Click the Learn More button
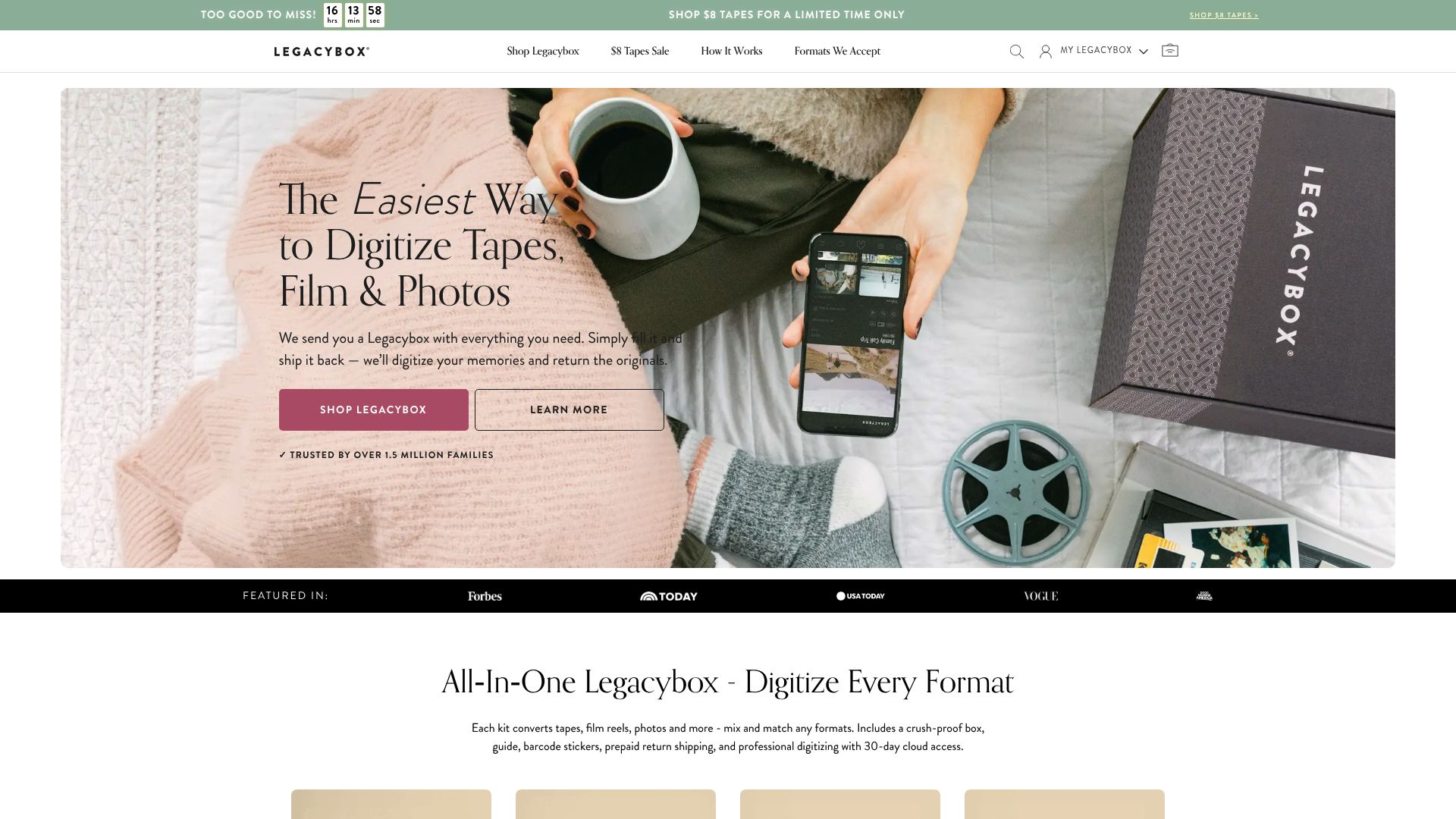Image resolution: width=1456 pixels, height=819 pixels. (x=570, y=409)
